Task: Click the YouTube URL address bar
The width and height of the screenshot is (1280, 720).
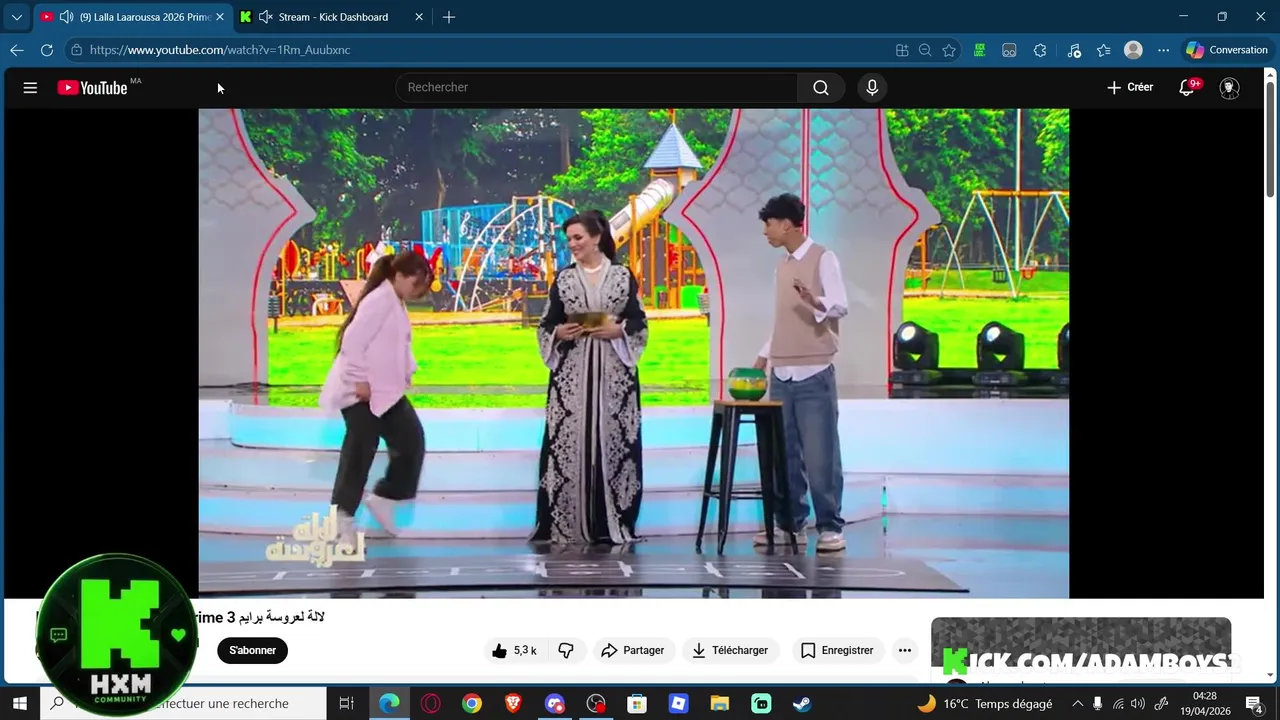Action: point(480,50)
